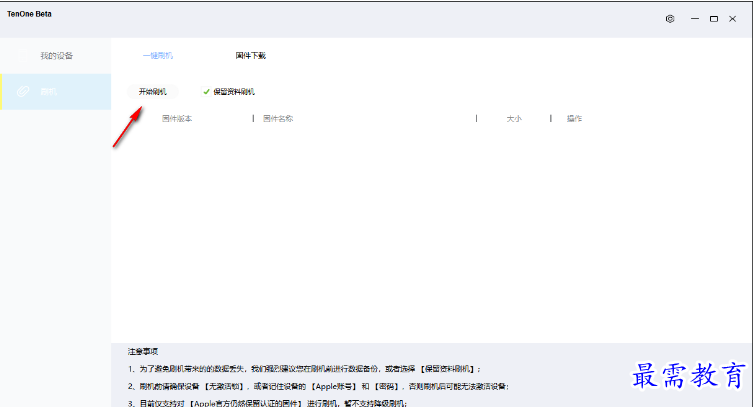This screenshot has width=754, height=407.
Task: Click the paperclip icon beside 刷机
Action: point(23,91)
